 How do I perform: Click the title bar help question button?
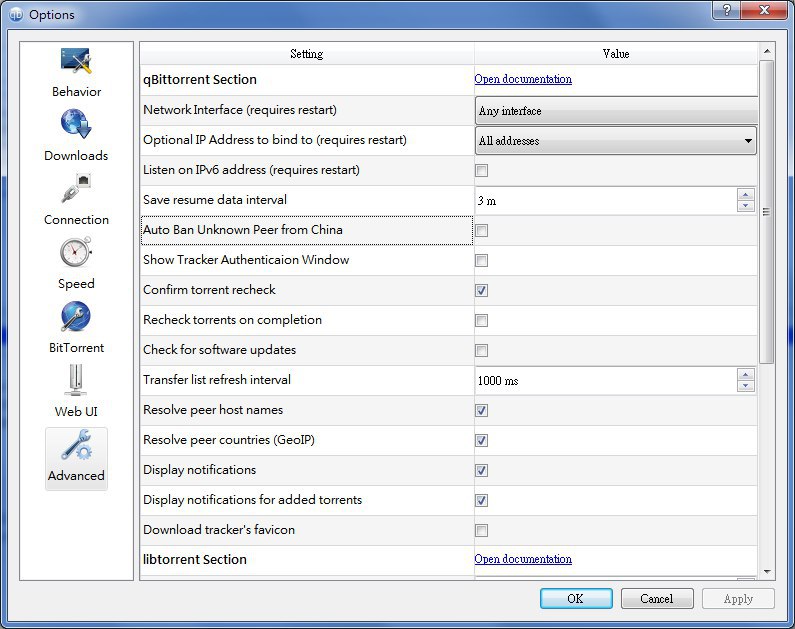point(727,10)
